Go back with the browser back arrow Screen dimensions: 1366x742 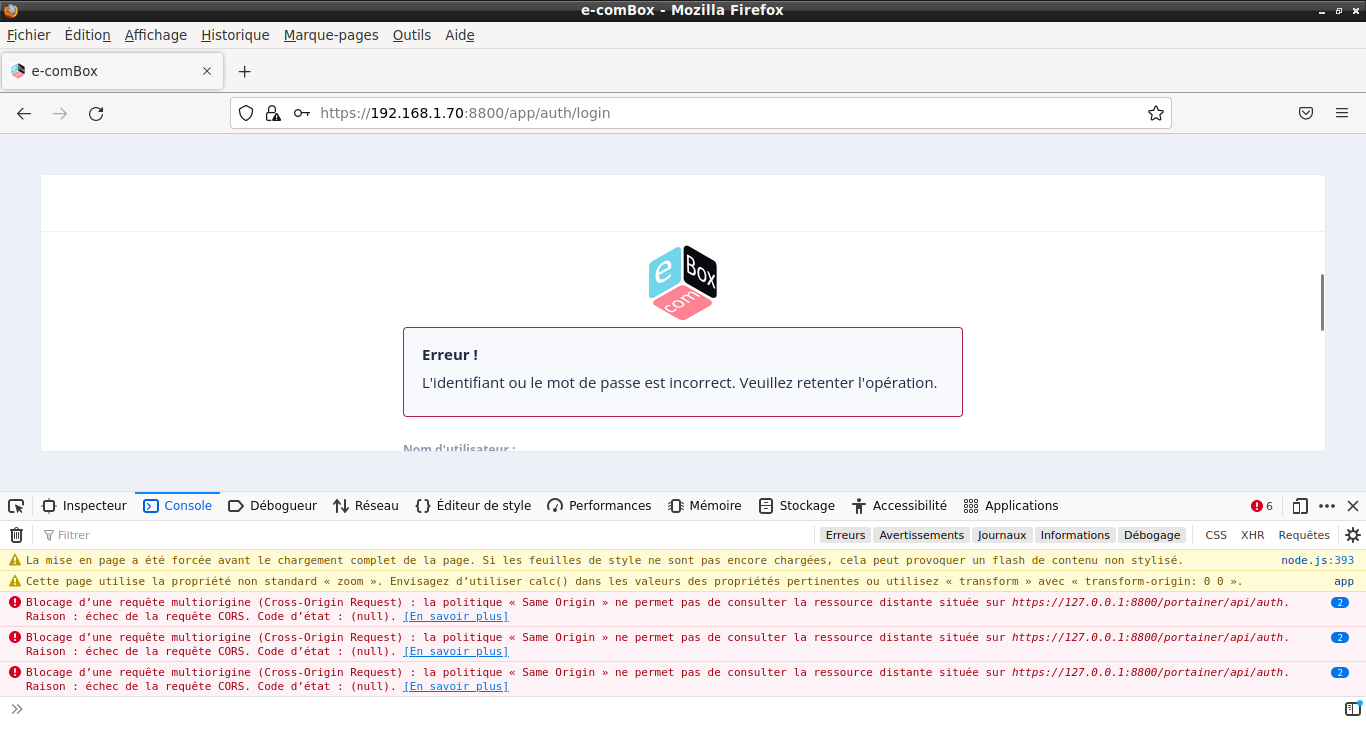24,113
